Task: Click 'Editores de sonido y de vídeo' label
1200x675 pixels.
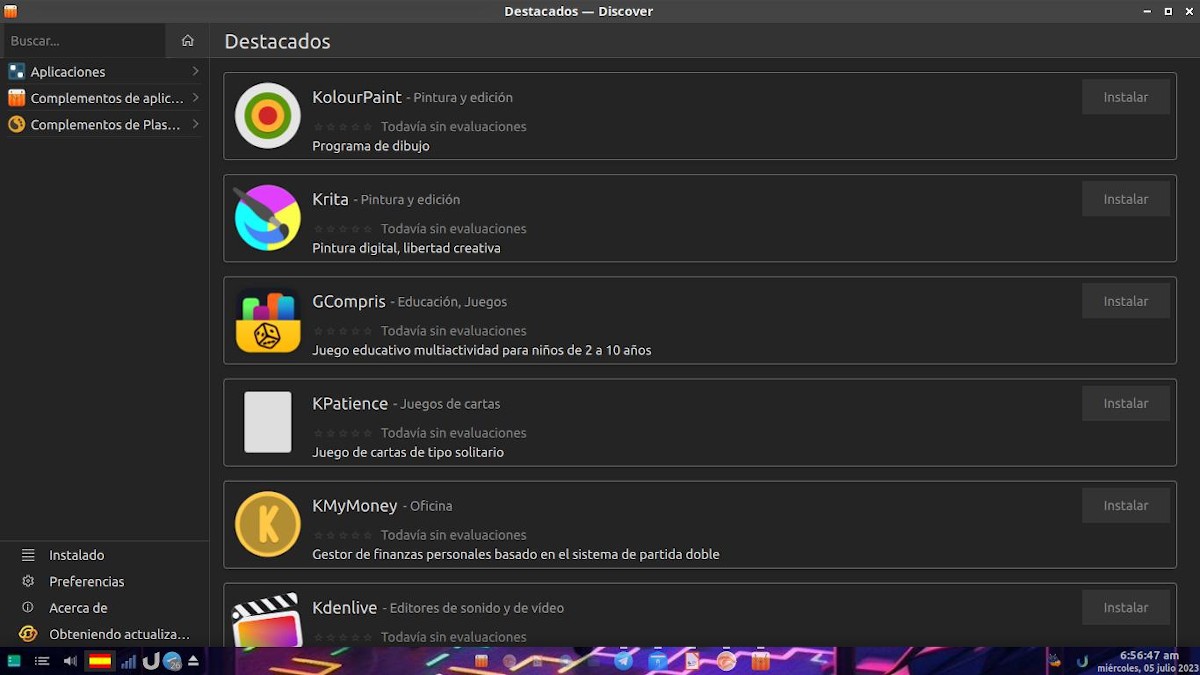Action: coord(477,608)
